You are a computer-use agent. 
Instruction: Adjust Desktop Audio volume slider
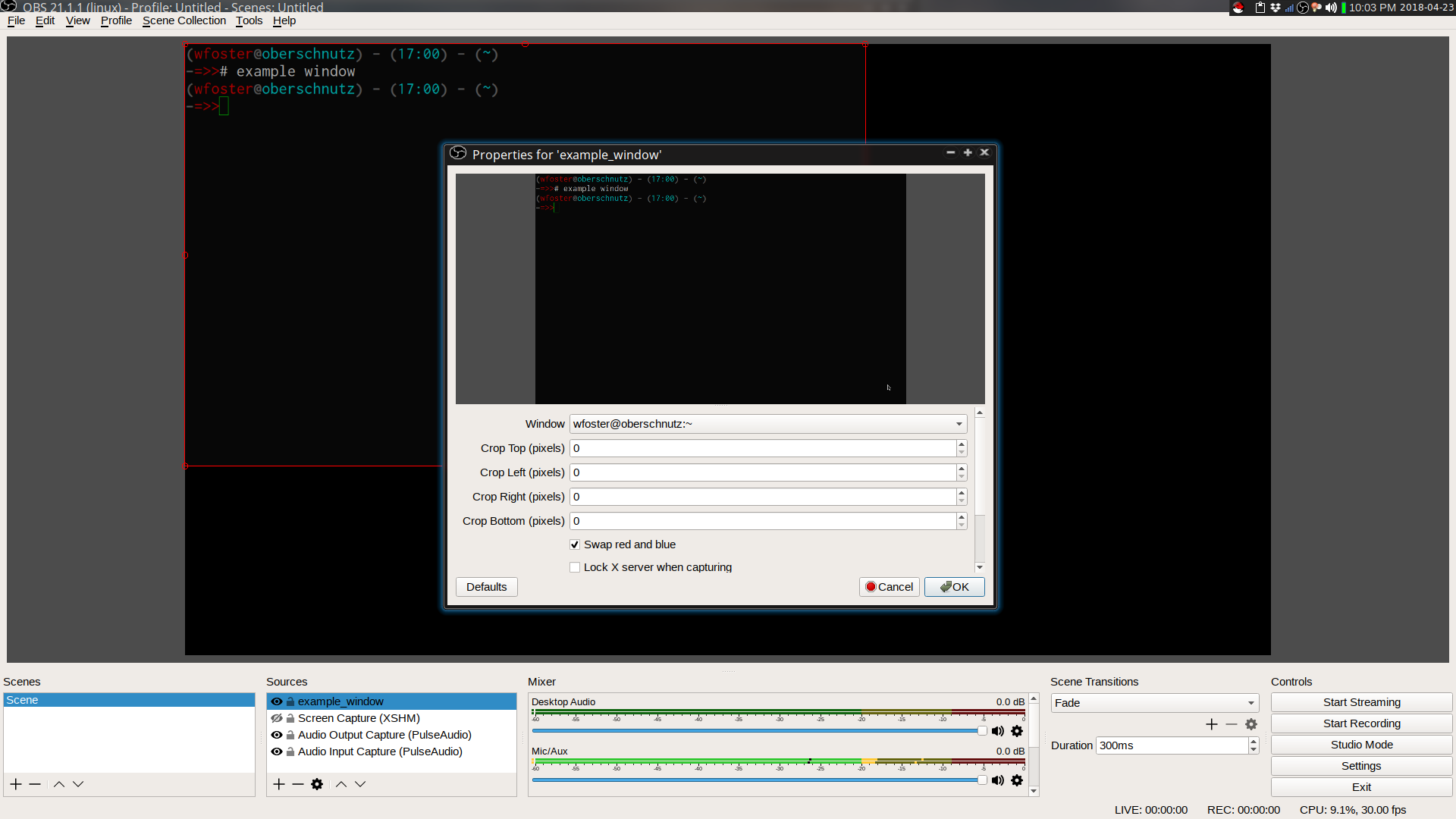click(x=982, y=731)
